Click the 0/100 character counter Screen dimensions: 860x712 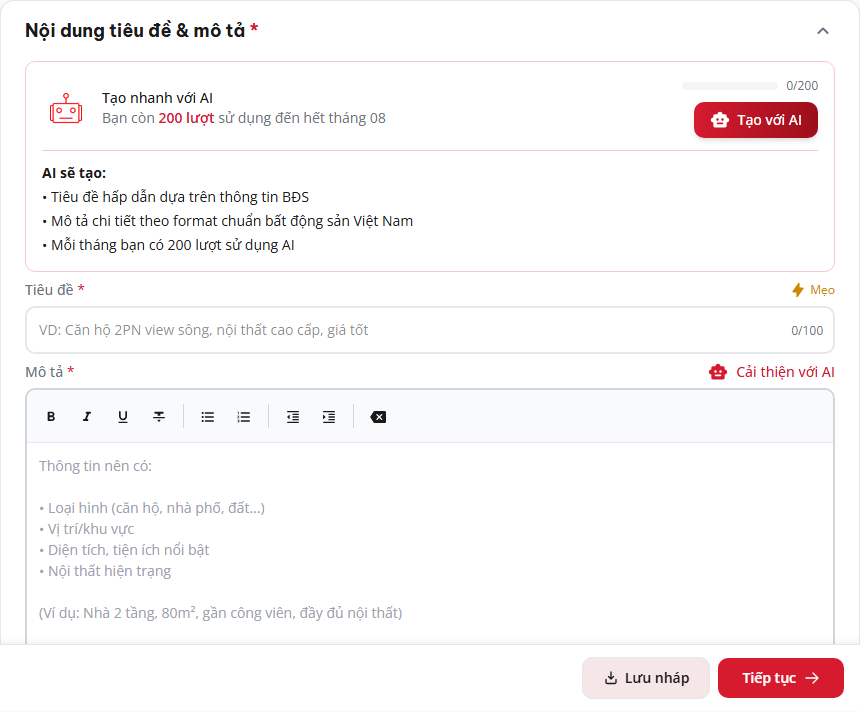[807, 330]
